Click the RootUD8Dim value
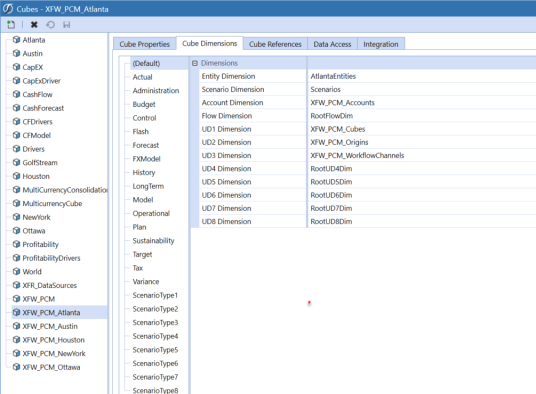536x394 pixels. coord(331,221)
